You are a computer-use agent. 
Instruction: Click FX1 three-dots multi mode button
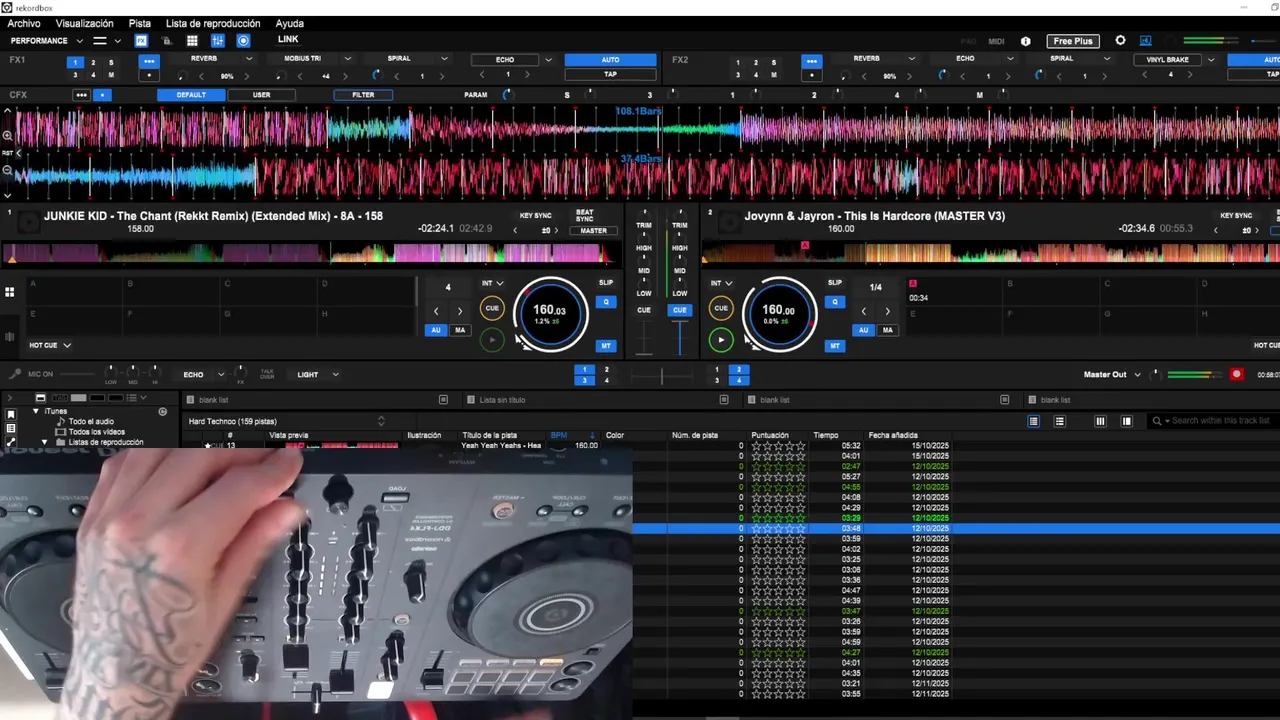[x=149, y=61]
